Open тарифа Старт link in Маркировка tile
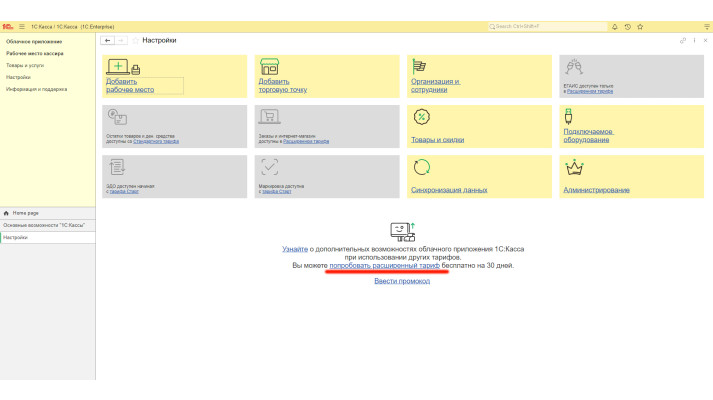The width and height of the screenshot is (713, 400). (x=277, y=191)
